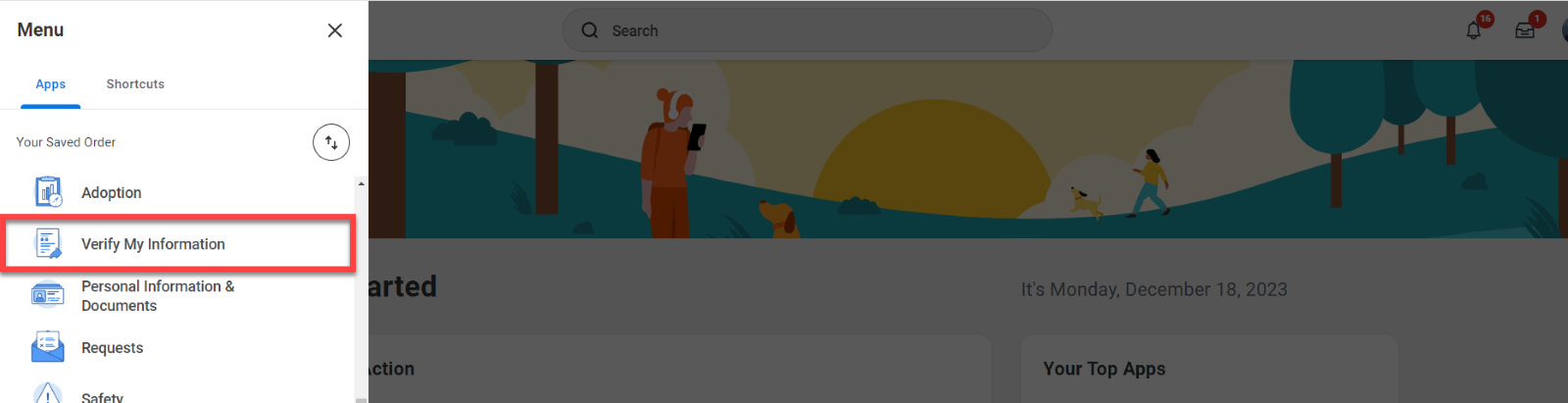Select Personal Information & Documents label

158,296
